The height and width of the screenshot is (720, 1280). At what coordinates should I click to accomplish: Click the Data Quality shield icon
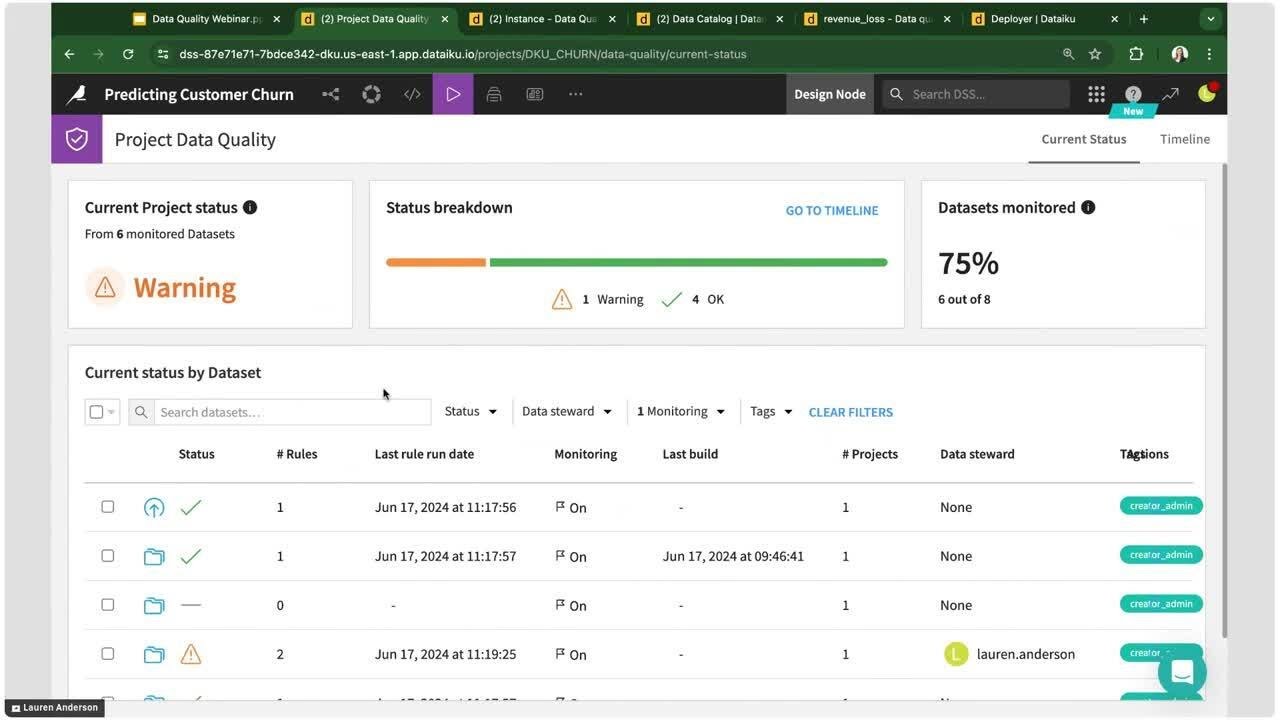coord(77,139)
